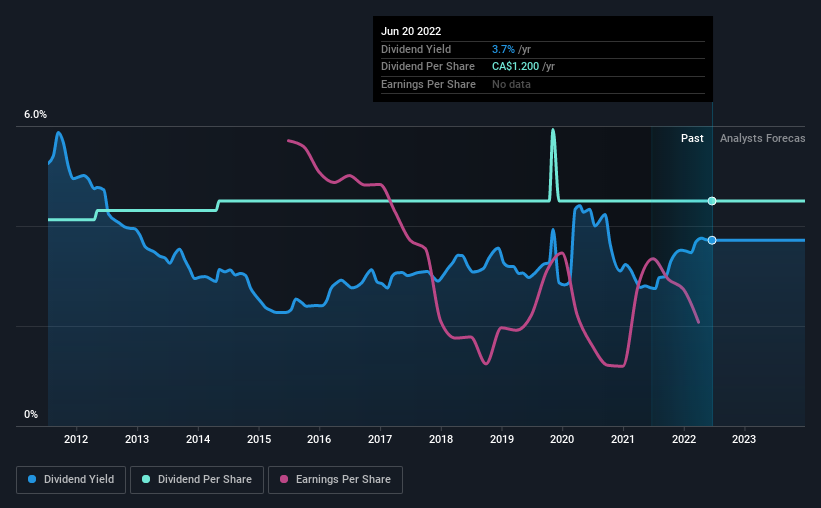Toggle the Dividend Per Share legend button
Image resolution: width=821 pixels, height=508 pixels.
197,480
